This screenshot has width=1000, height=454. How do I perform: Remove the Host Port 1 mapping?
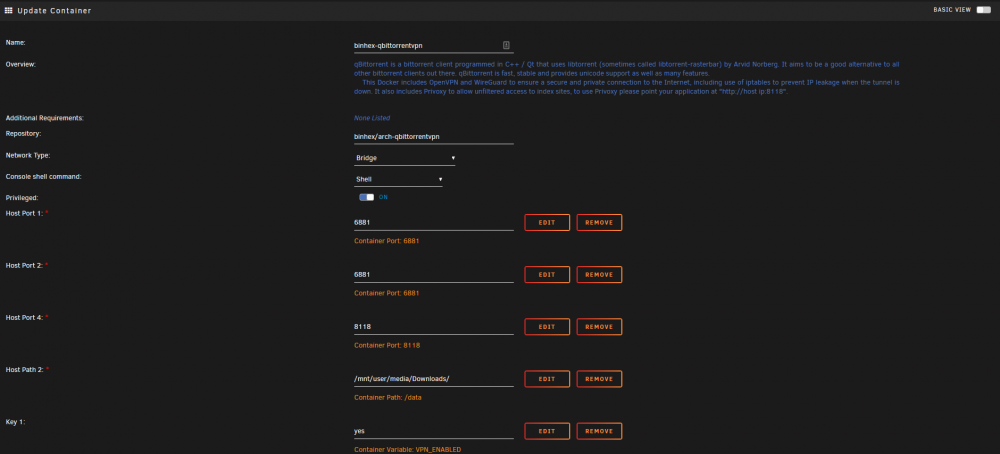[x=599, y=223]
